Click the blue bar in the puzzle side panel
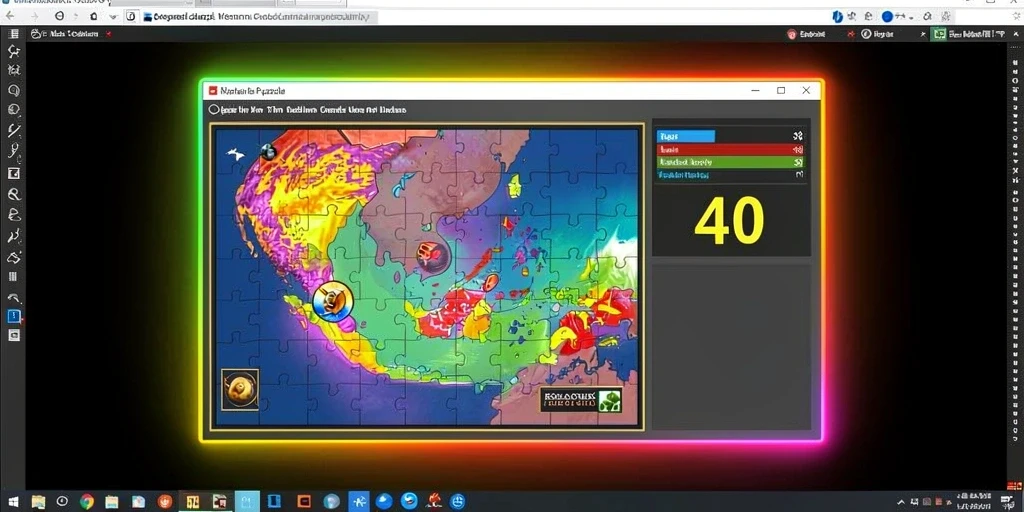The height and width of the screenshot is (512, 1024). [686, 136]
